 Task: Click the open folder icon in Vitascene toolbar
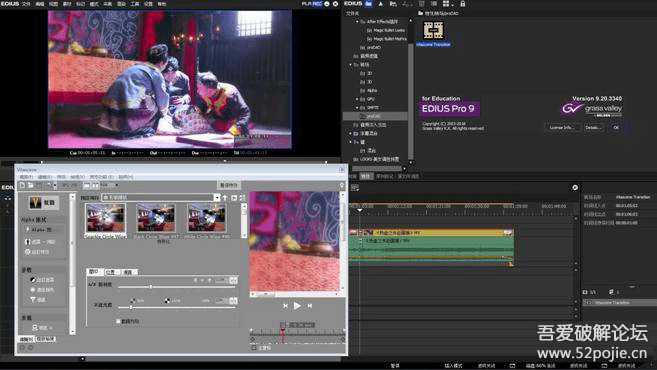(30, 185)
